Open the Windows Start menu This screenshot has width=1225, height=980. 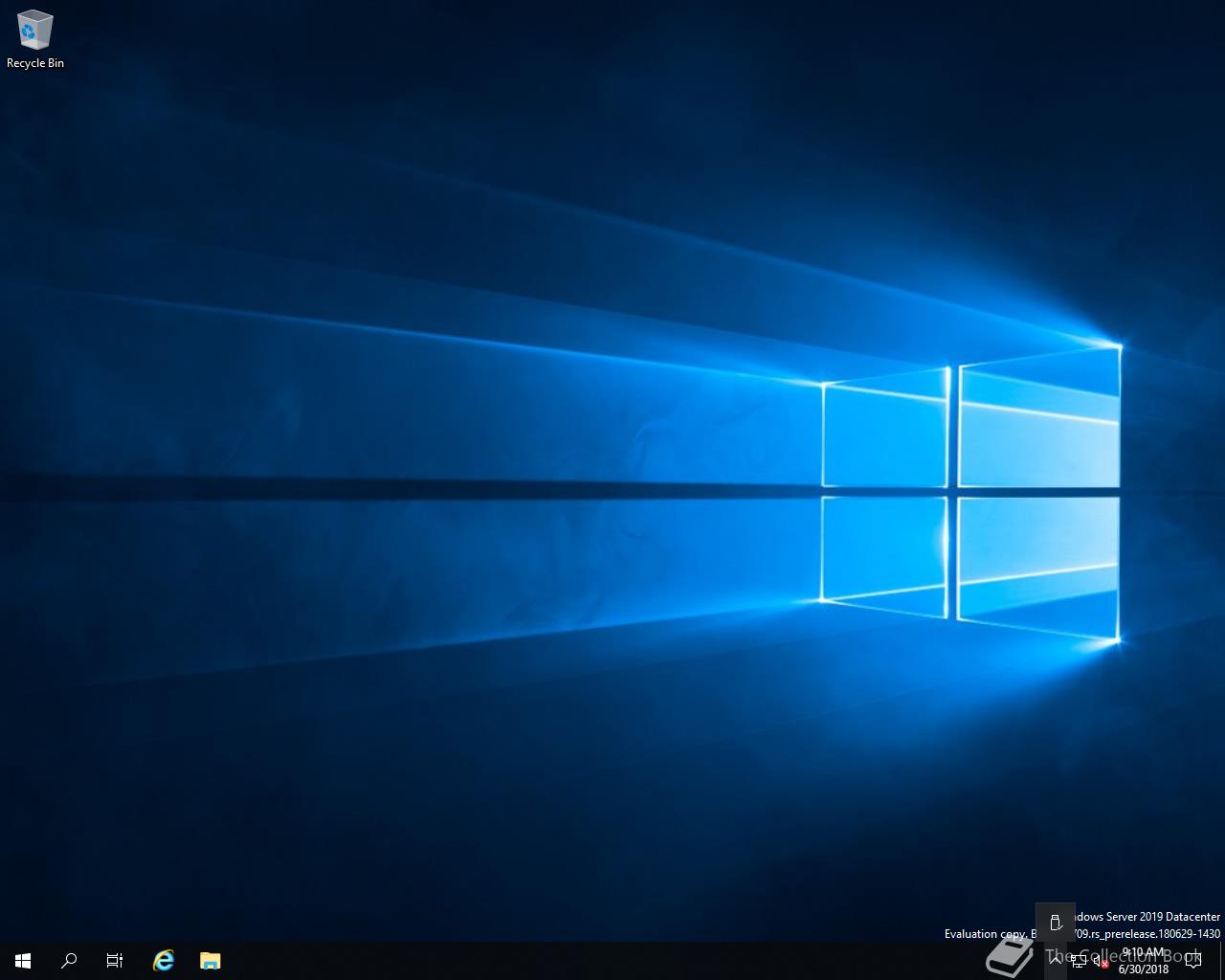pos(23,961)
